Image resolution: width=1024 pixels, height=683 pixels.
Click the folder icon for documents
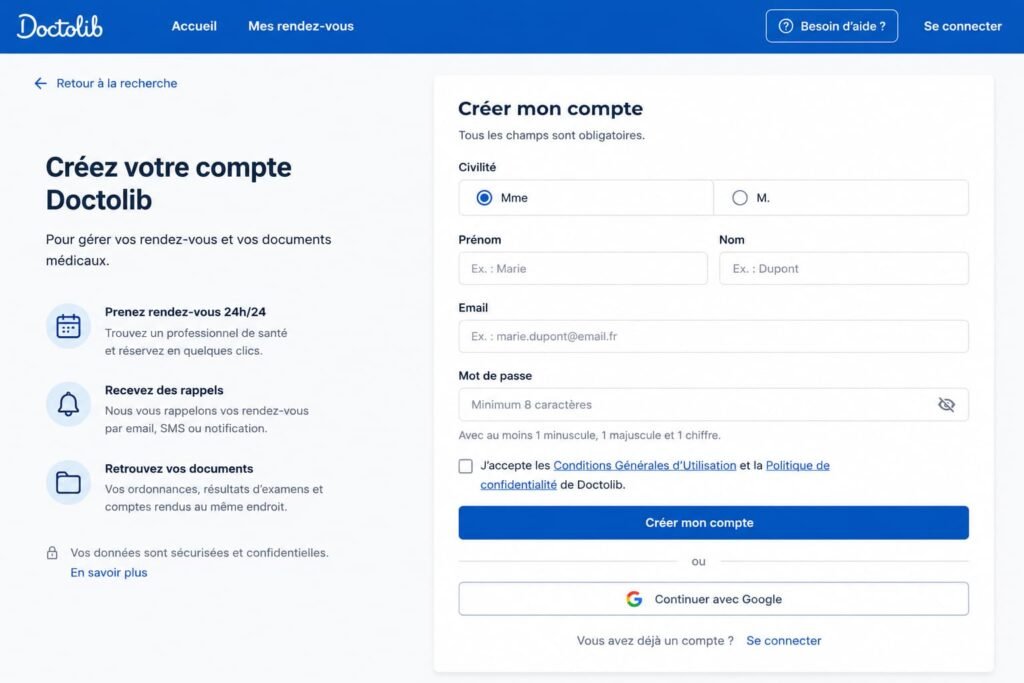[x=69, y=483]
